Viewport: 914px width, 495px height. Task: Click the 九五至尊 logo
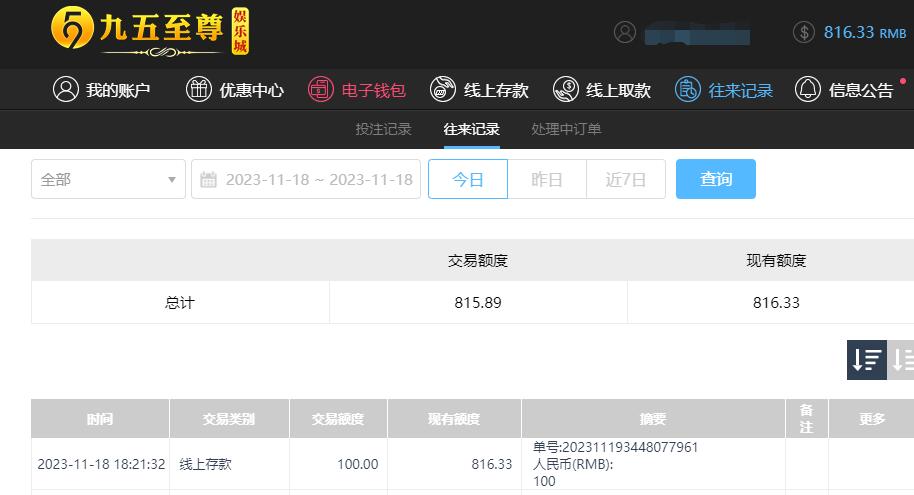(150, 31)
